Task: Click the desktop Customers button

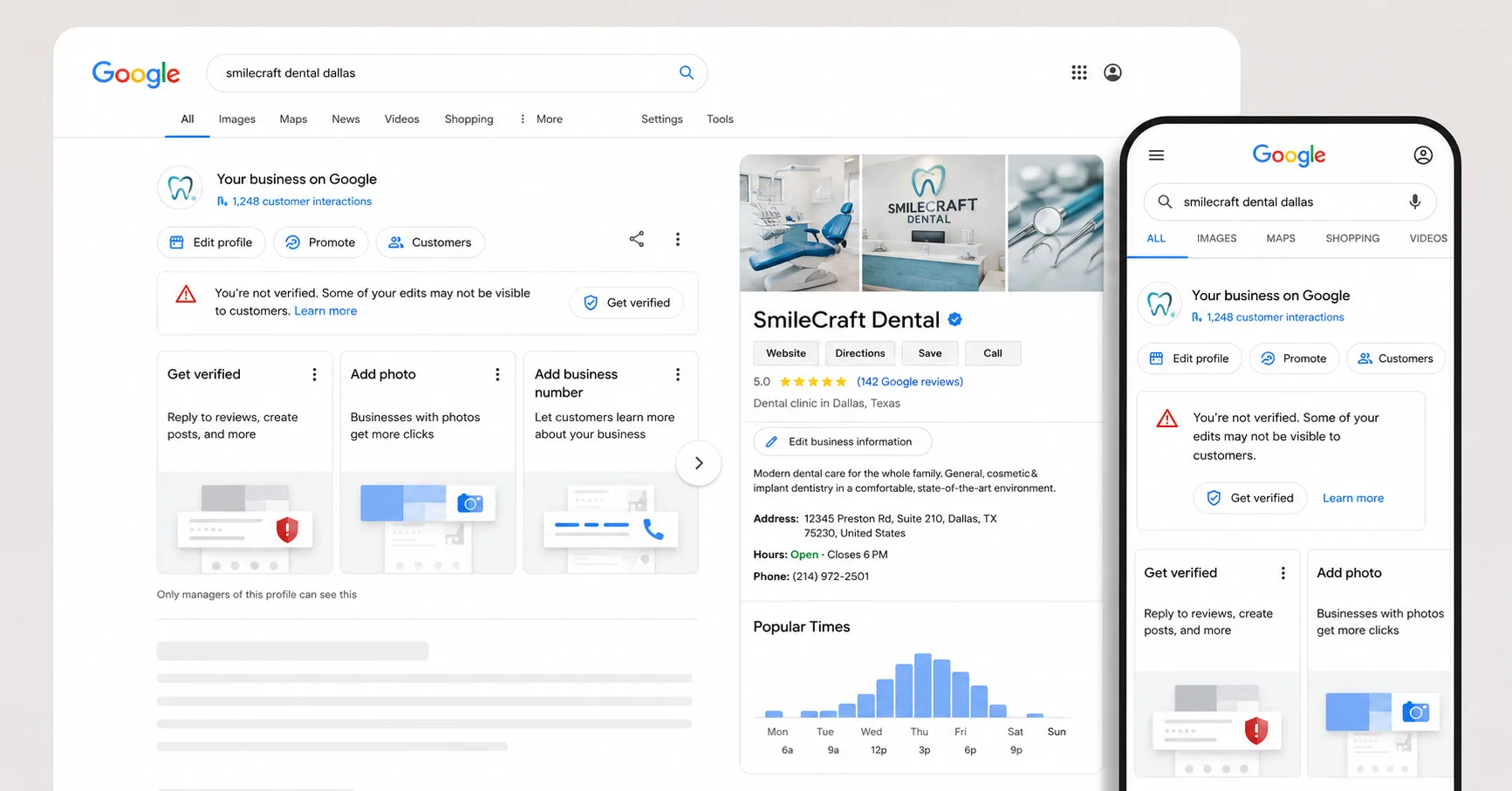Action: click(430, 242)
